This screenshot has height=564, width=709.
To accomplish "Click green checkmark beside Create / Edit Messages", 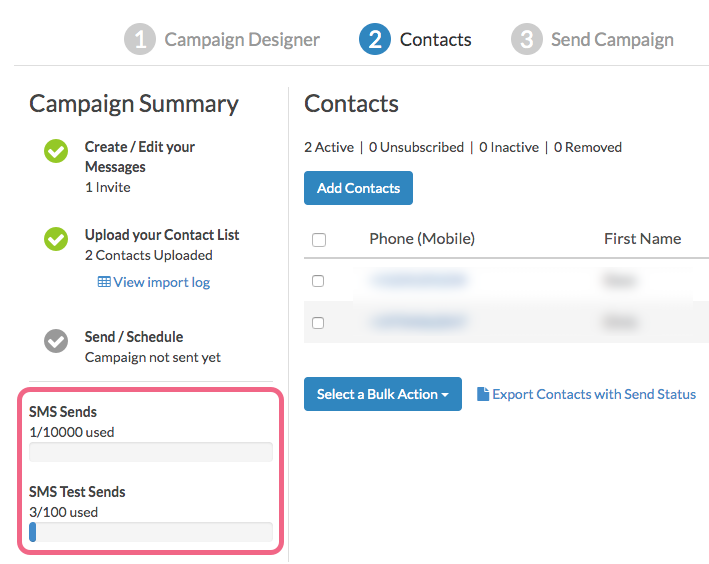I will point(56,152).
